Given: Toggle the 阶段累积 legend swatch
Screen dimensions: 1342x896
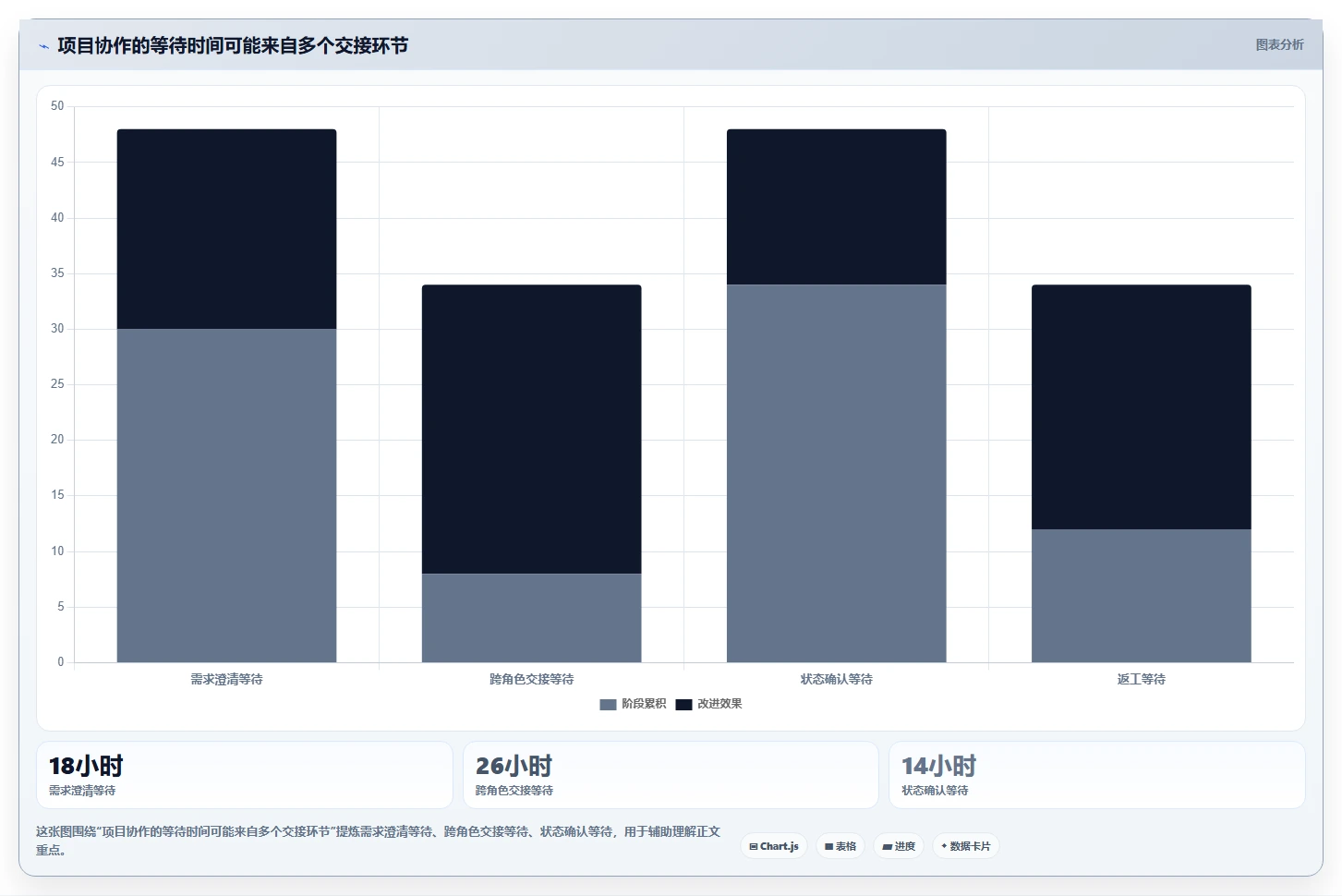Looking at the screenshot, I should (x=608, y=704).
